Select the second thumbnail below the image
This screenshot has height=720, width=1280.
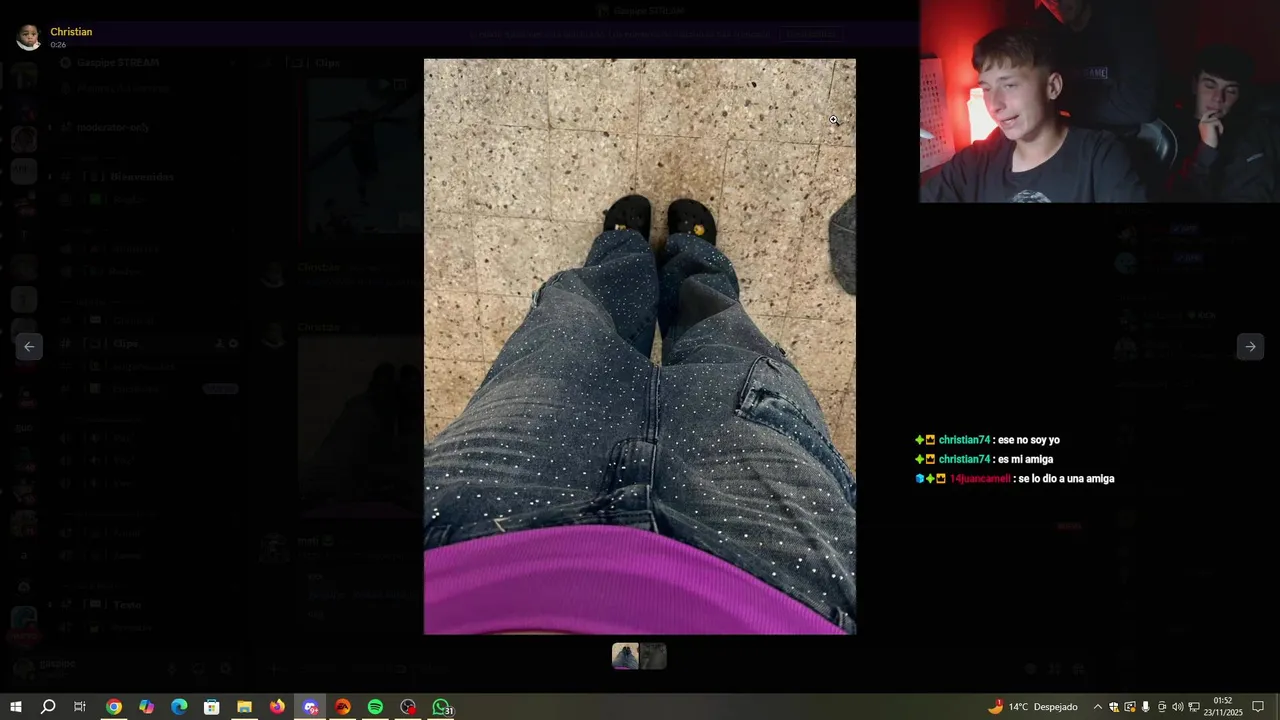click(653, 656)
